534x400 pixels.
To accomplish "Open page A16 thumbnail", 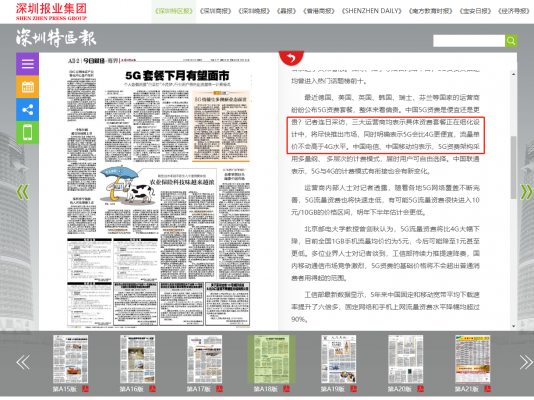I will pos(138,359).
